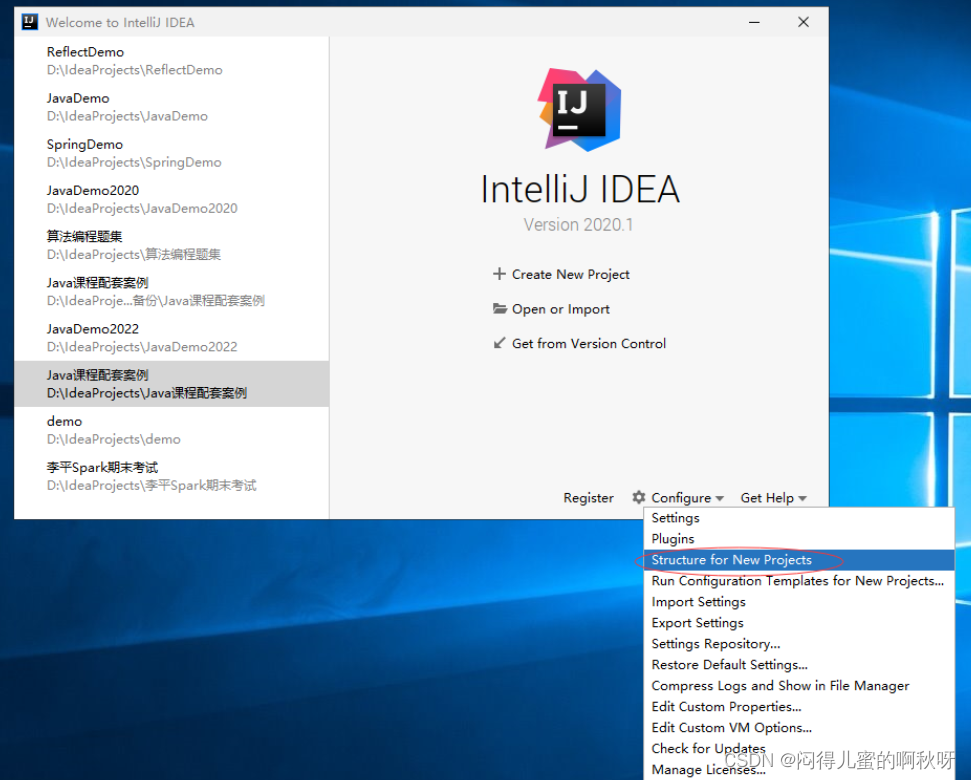
Task: Click the IntelliJ IDEA logo image
Action: pyautogui.click(x=579, y=110)
